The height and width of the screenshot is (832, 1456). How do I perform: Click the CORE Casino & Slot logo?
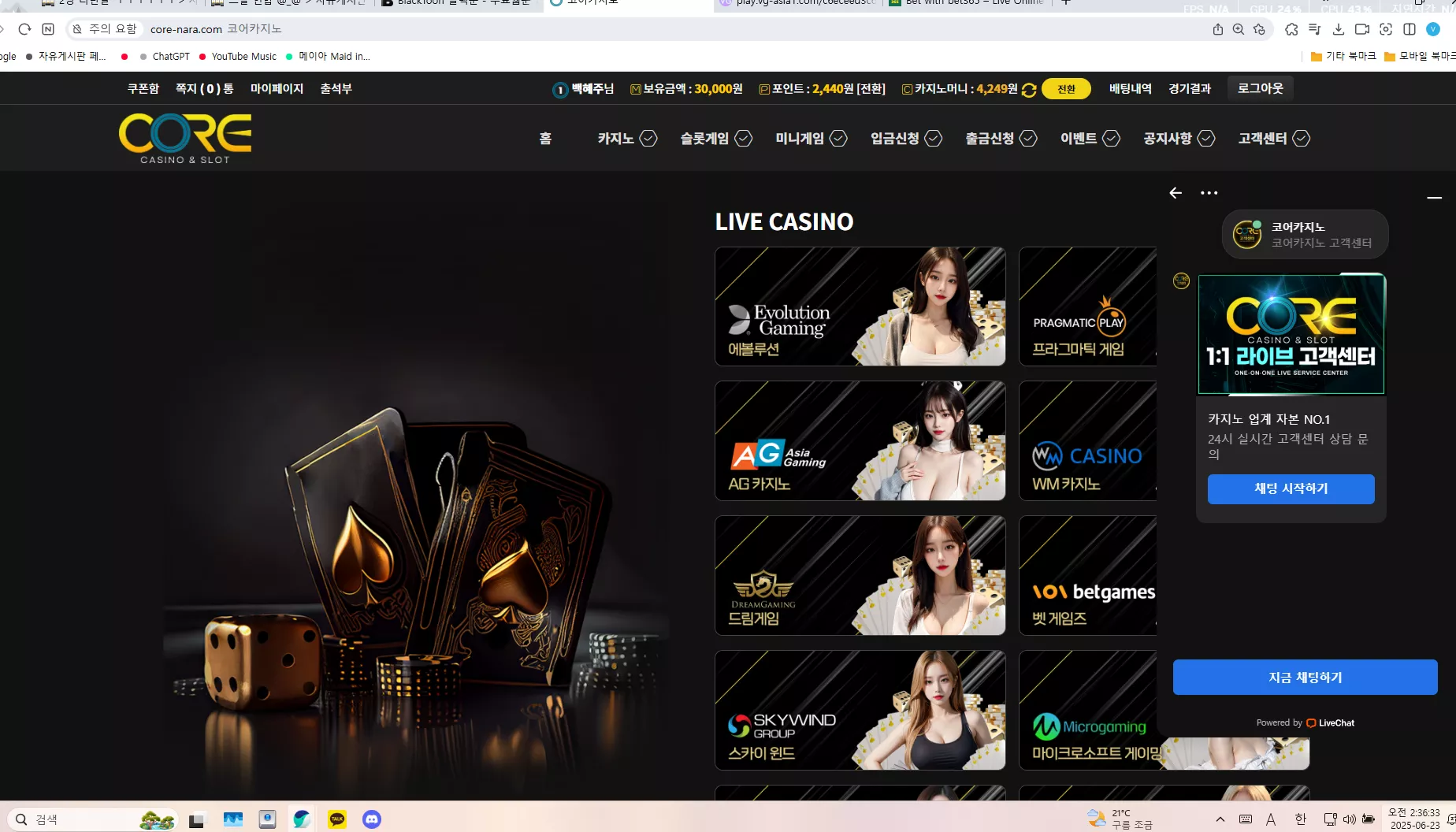click(185, 139)
